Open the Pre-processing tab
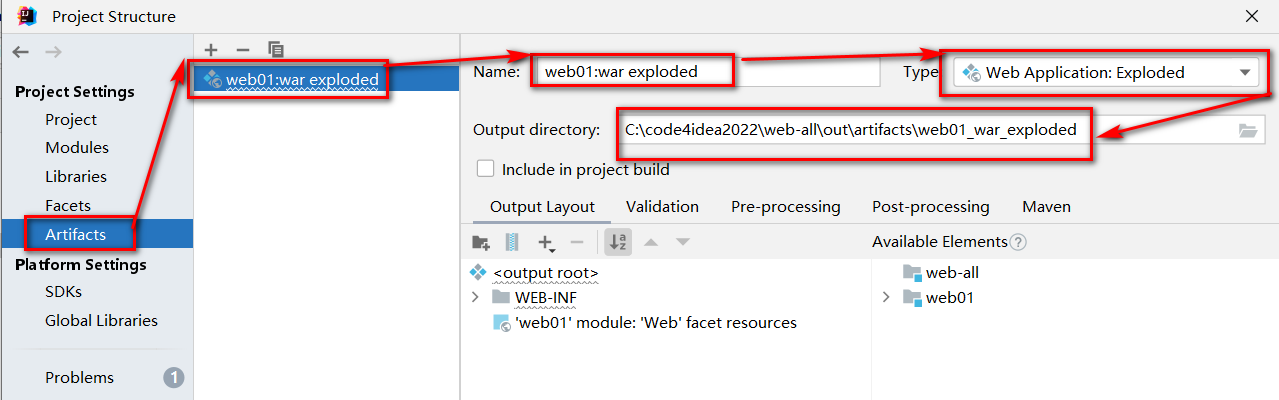1279x400 pixels. (785, 207)
